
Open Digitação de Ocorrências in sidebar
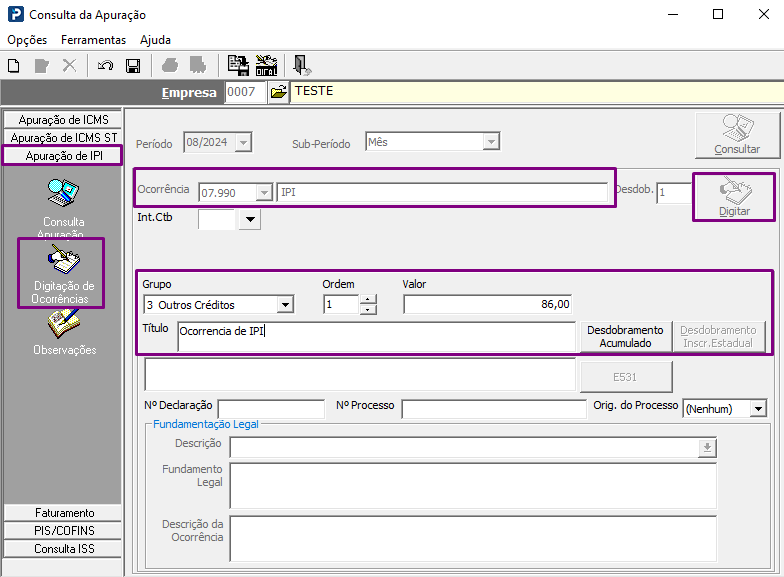pyautogui.click(x=61, y=273)
